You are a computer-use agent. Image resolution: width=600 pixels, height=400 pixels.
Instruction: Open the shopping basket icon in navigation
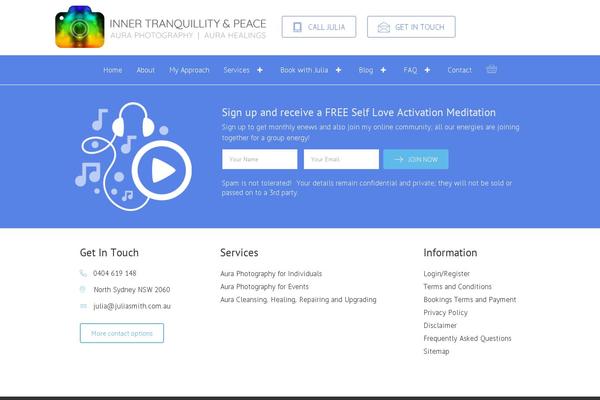coord(491,69)
